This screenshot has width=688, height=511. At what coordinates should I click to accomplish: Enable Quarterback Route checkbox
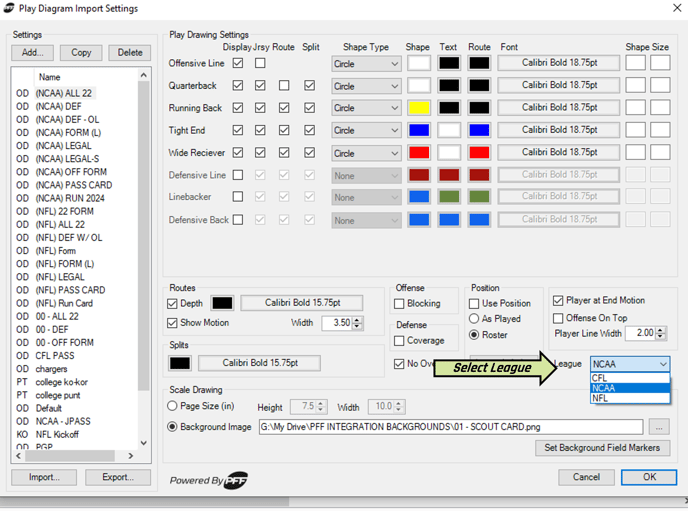pos(284,85)
